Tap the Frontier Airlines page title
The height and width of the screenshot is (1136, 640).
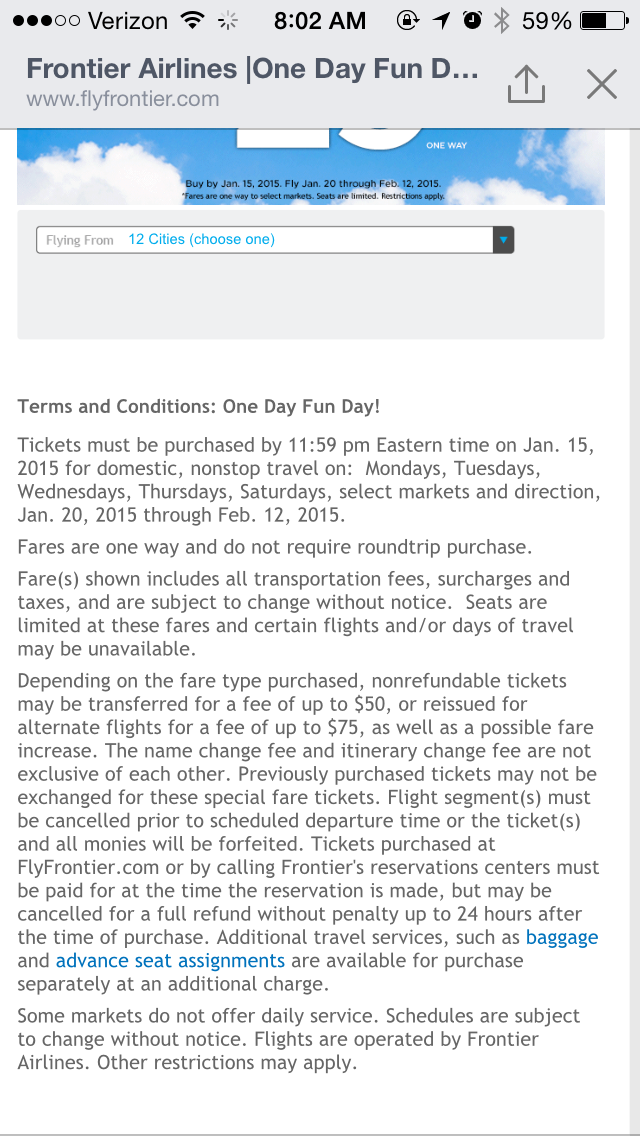pyautogui.click(x=252, y=69)
